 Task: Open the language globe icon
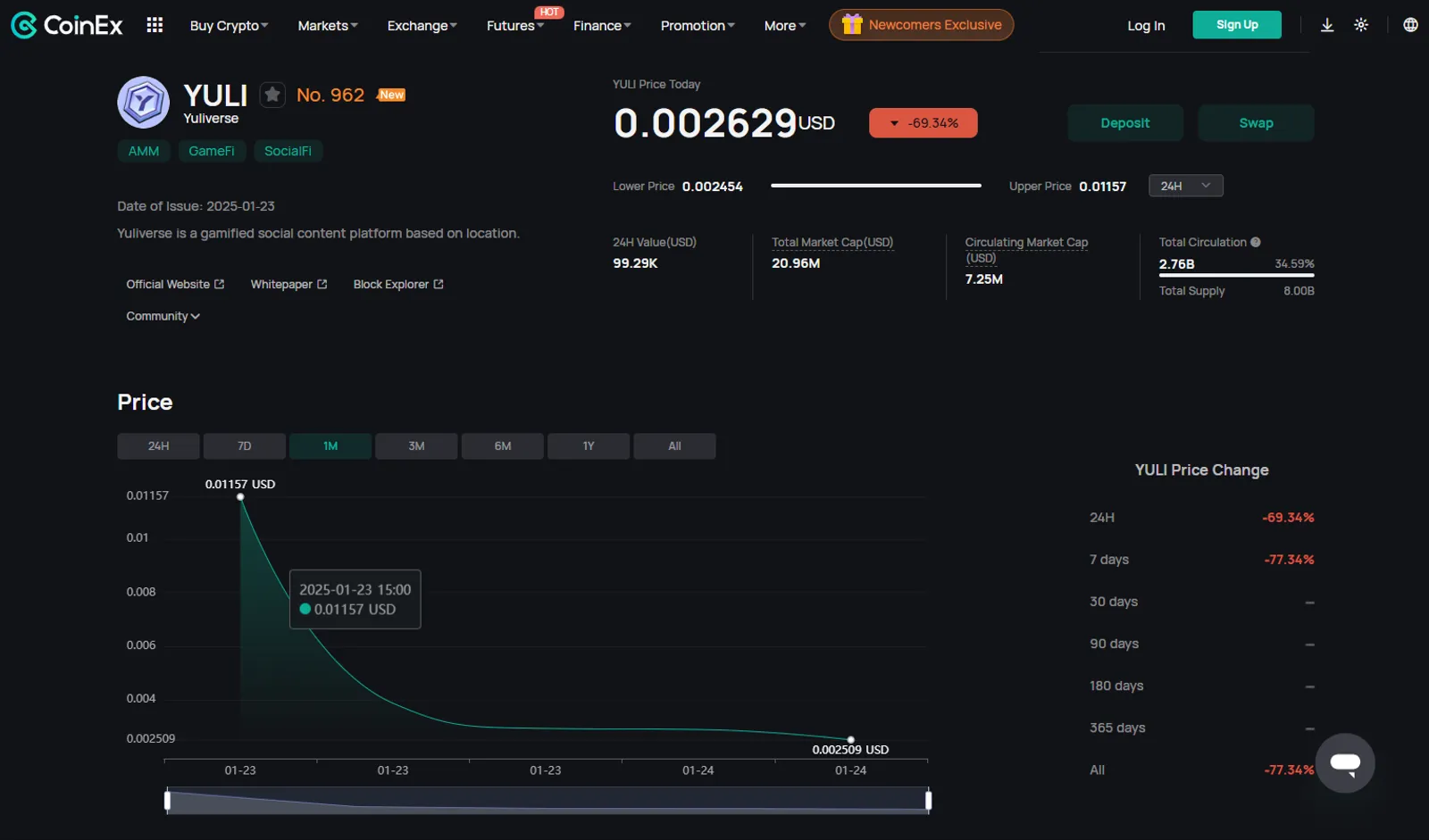pos(1410,25)
